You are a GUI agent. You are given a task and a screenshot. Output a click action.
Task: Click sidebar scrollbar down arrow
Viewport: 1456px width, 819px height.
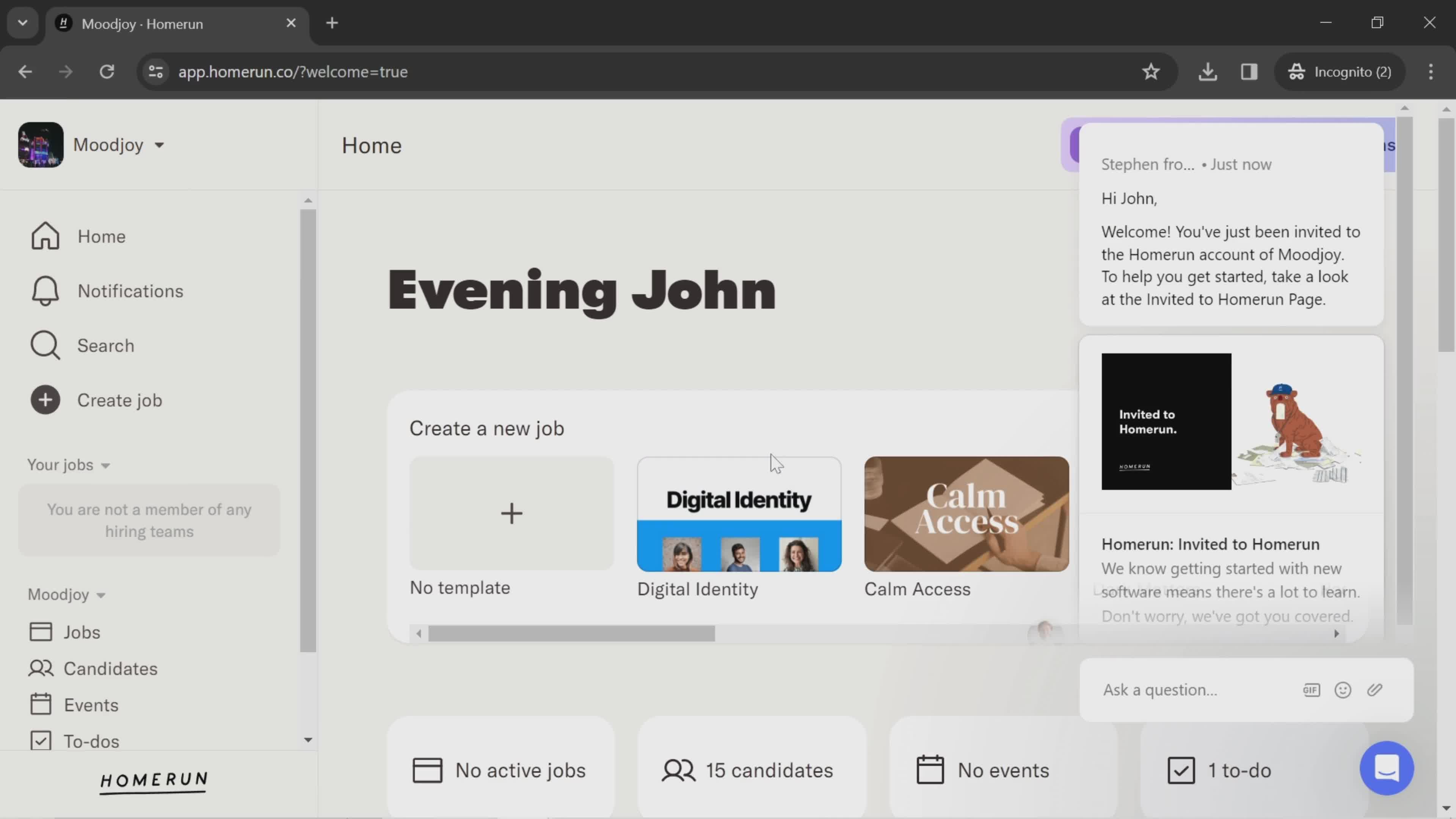tap(308, 740)
